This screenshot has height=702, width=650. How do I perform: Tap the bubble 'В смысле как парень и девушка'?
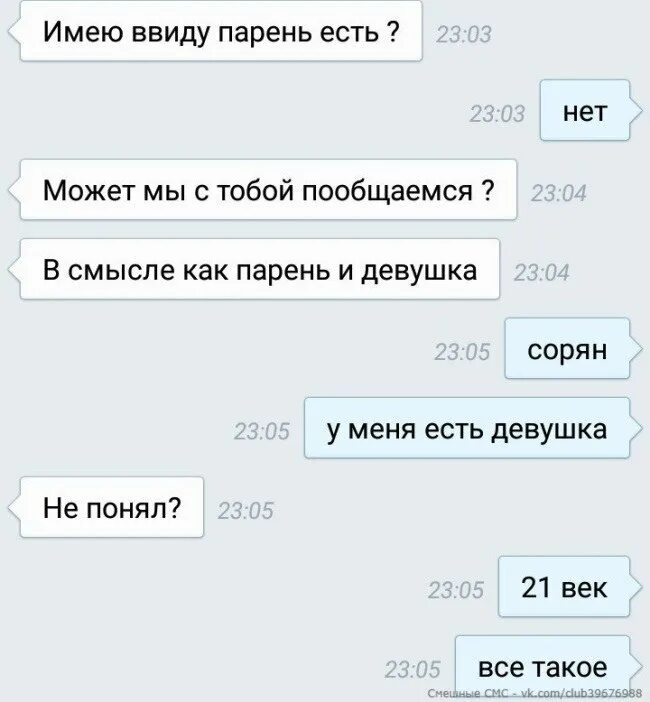pos(260,269)
